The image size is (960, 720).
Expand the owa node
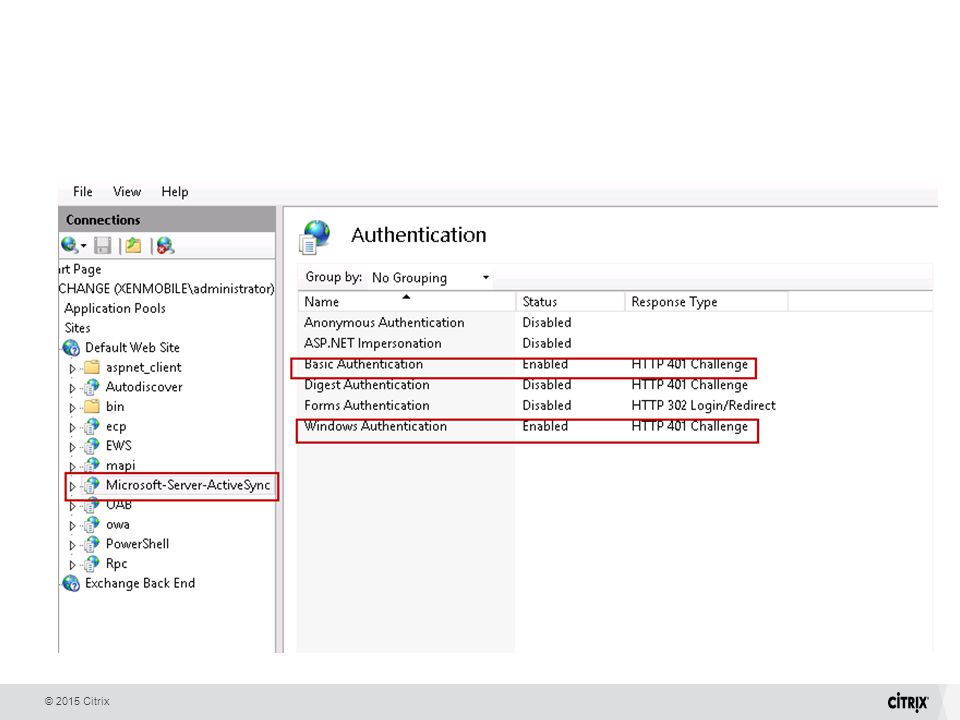(72, 525)
